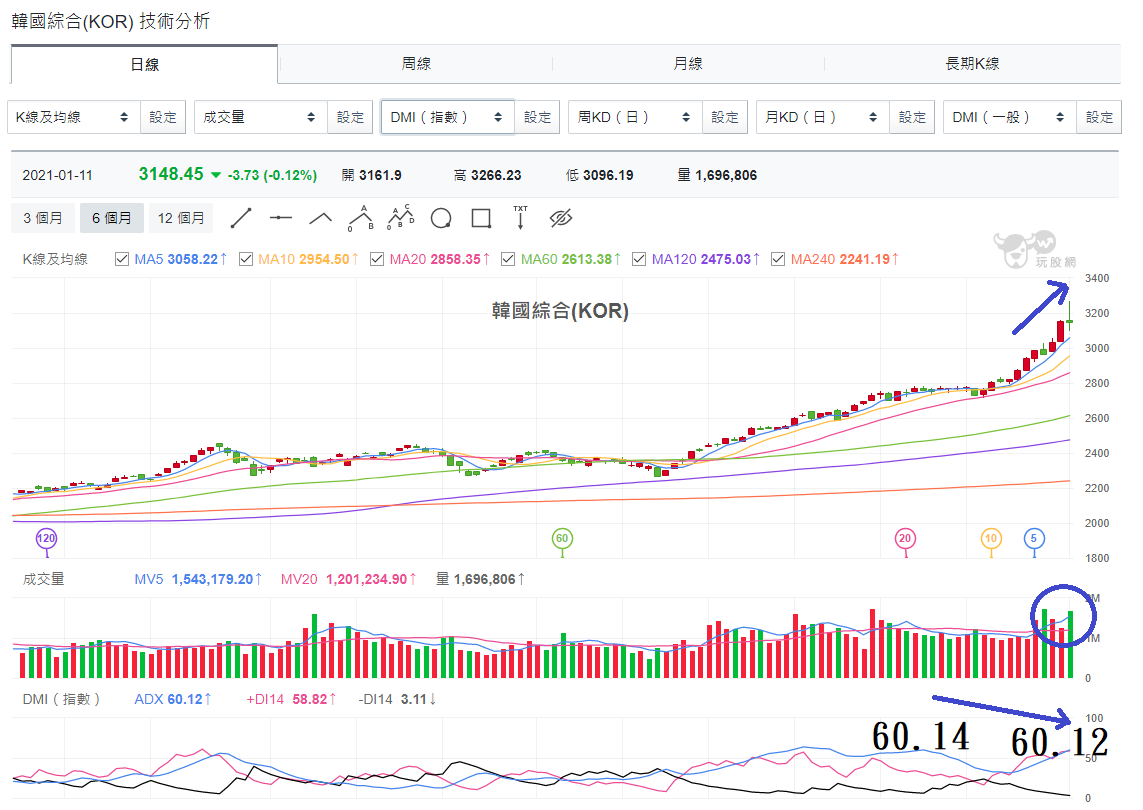Image resolution: width=1143 pixels, height=810 pixels.
Task: Select the A-B-C-D wave pattern tool
Action: click(x=400, y=218)
